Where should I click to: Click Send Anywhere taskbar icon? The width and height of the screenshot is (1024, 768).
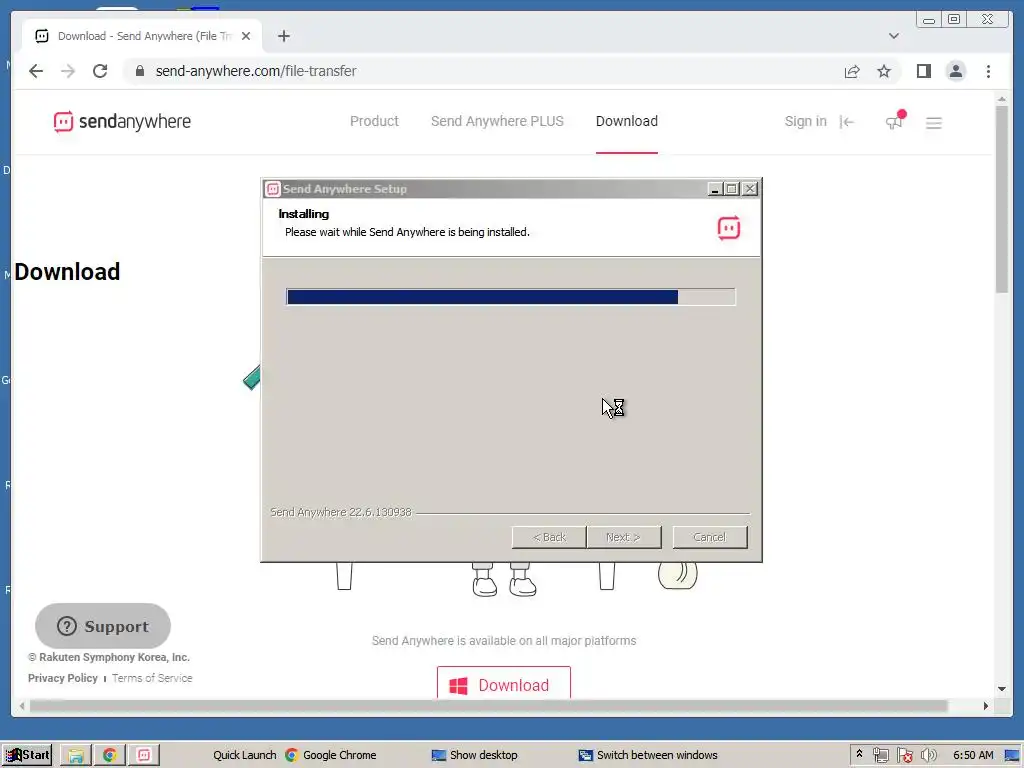click(144, 756)
